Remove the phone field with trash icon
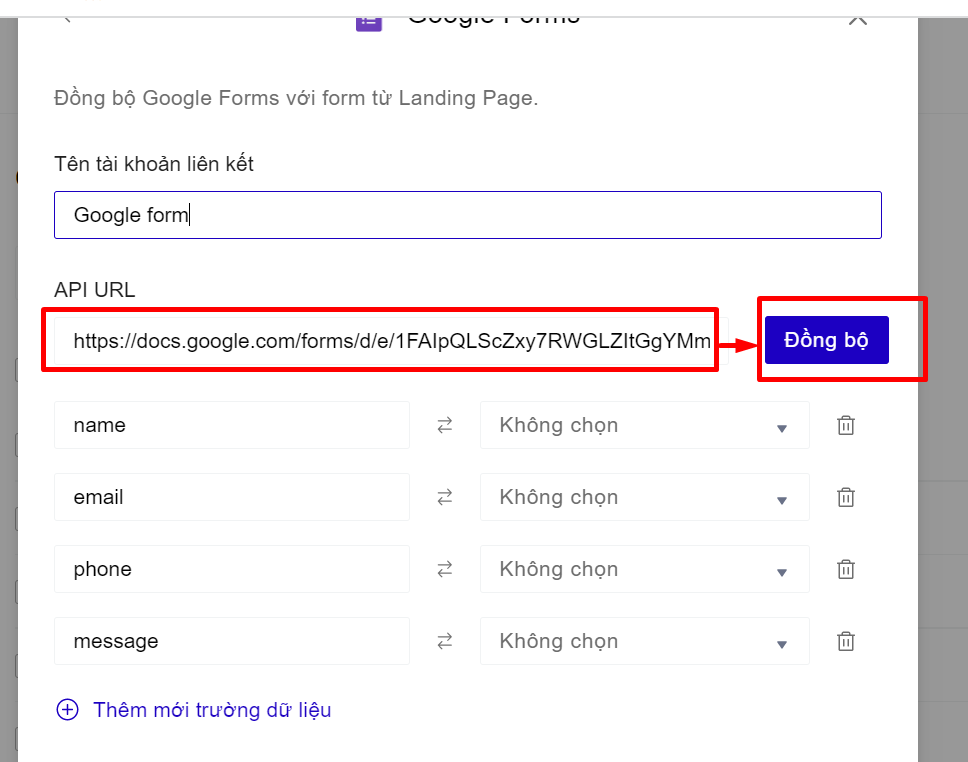 (845, 569)
